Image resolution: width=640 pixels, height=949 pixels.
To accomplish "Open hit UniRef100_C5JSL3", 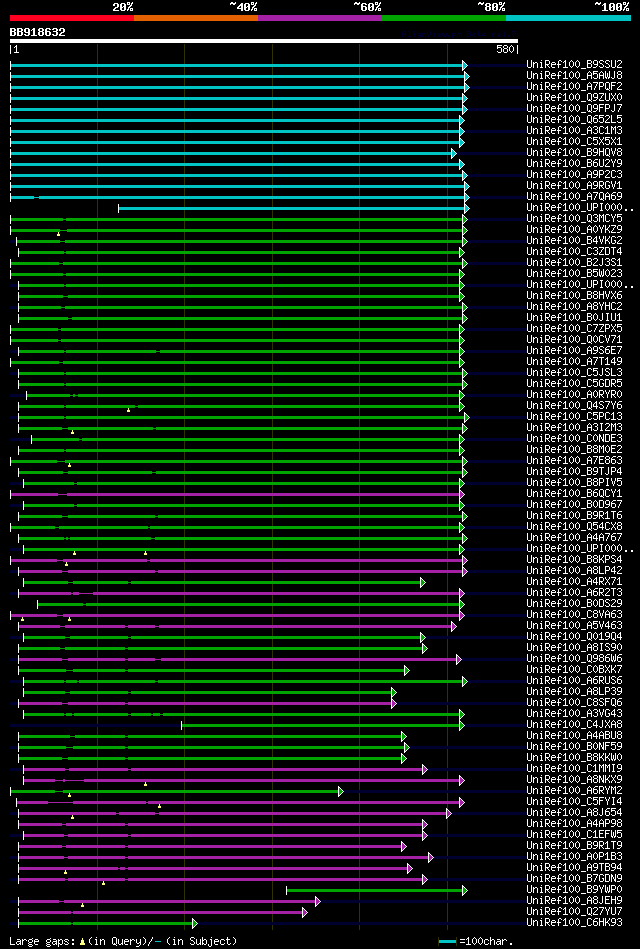I will (x=574, y=372).
